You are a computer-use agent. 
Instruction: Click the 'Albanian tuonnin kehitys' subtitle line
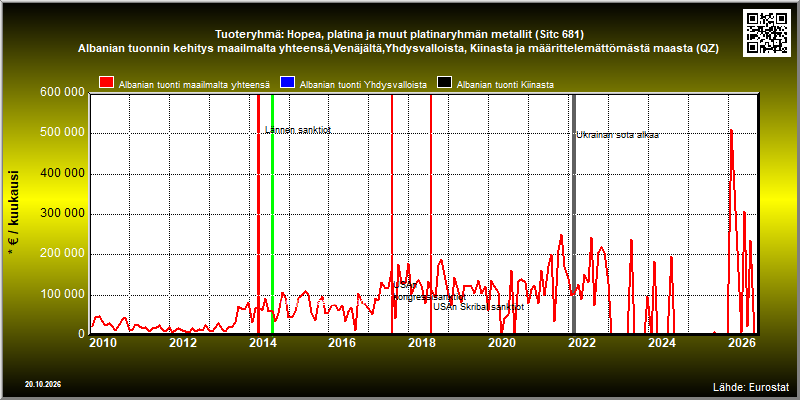[398, 49]
